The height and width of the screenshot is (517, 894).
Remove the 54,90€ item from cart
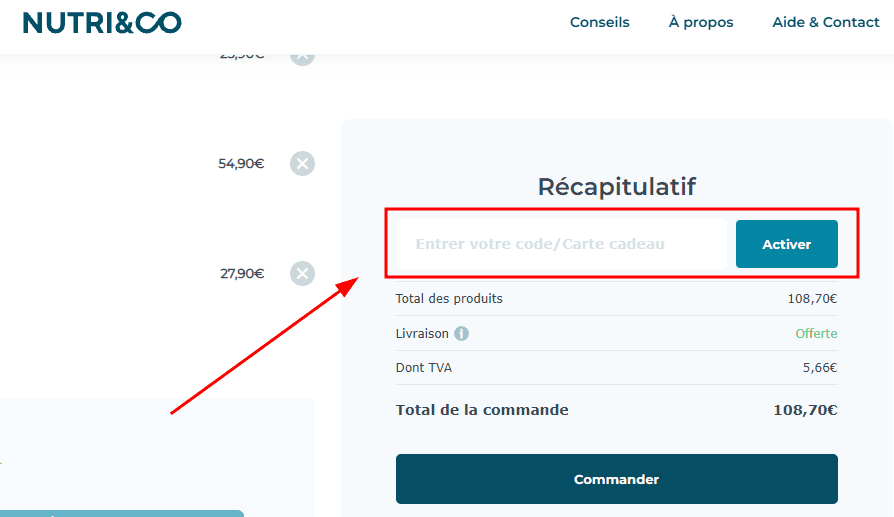pos(302,163)
